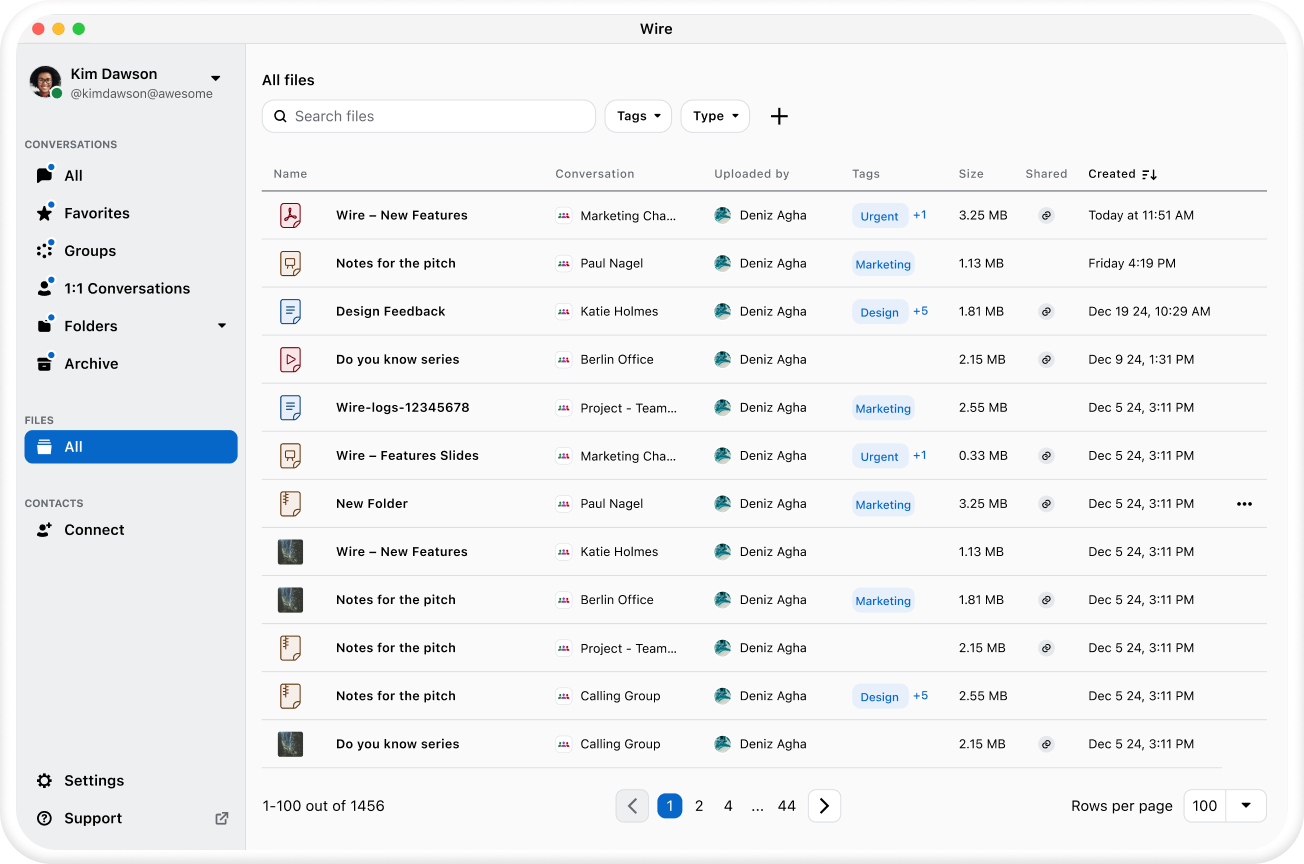Click the Archive box icon
The height and width of the screenshot is (864, 1304).
(44, 364)
